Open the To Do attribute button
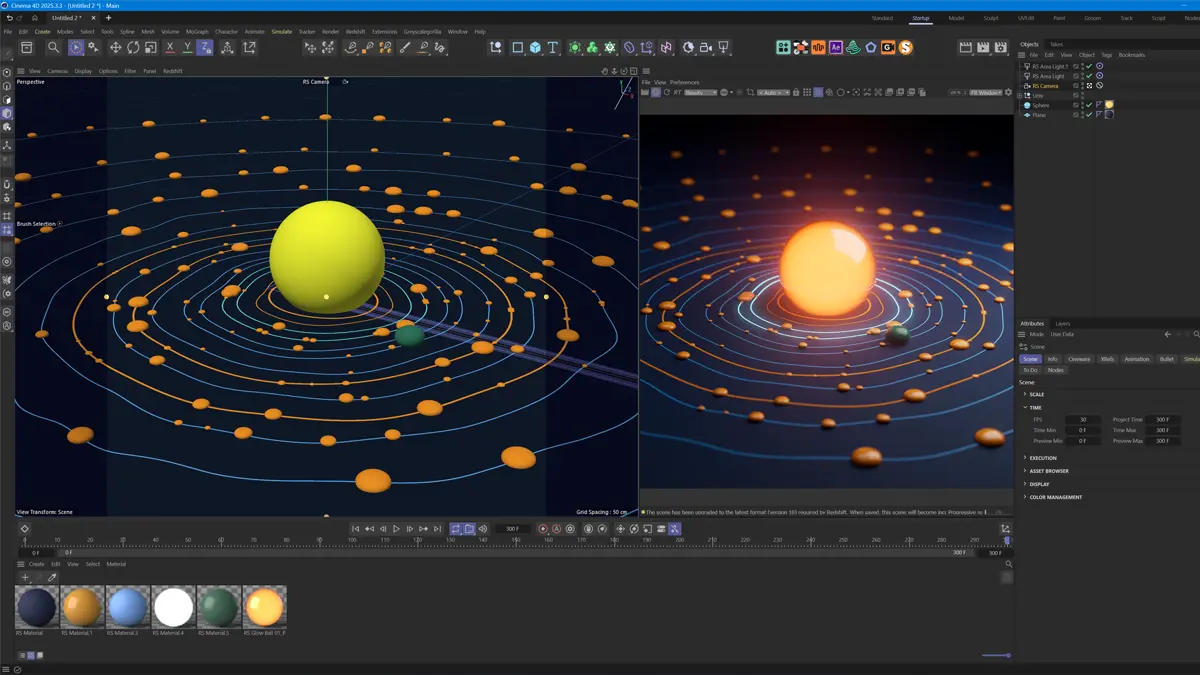The image size is (1200, 675). click(x=1030, y=370)
